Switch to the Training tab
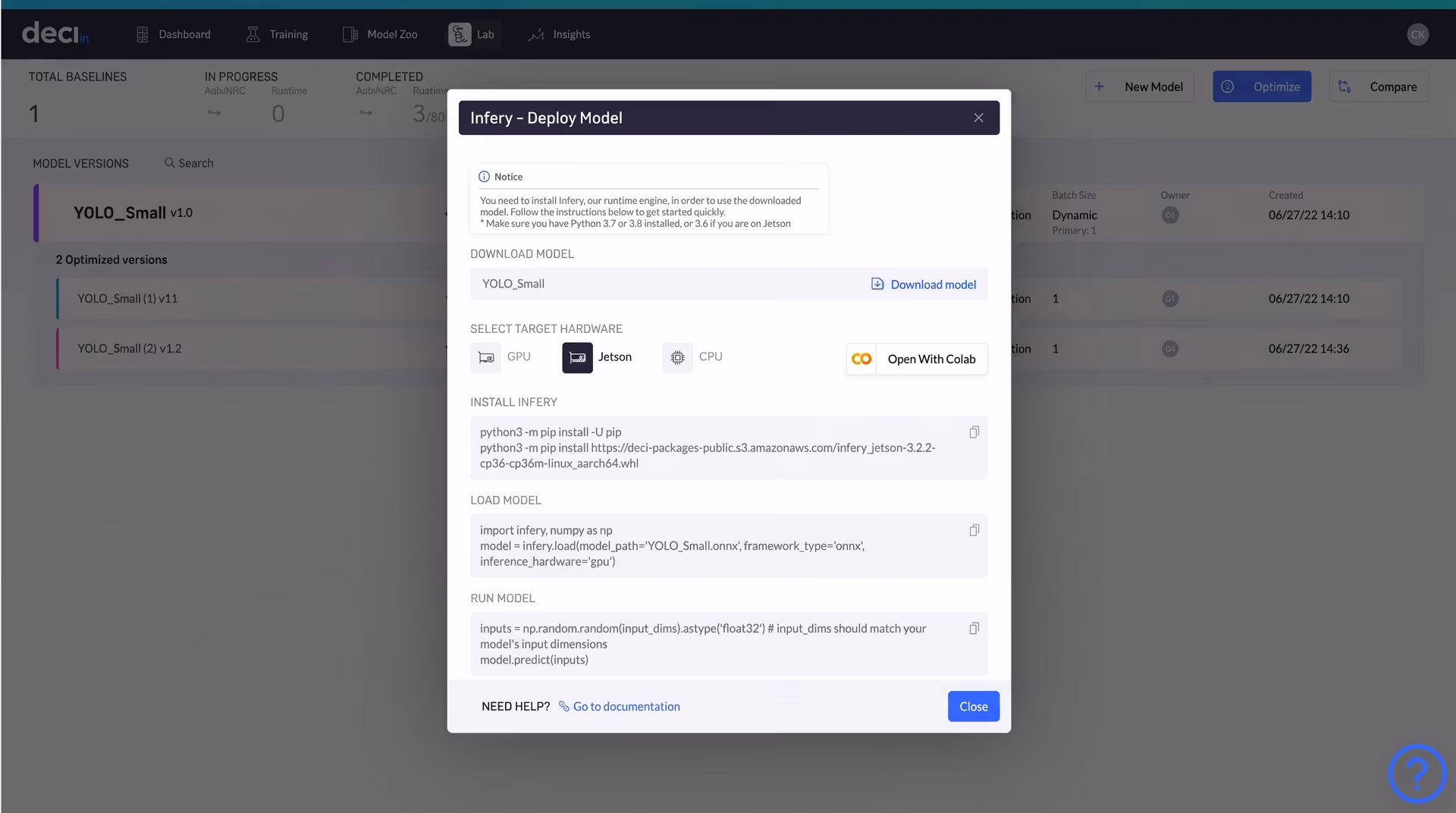 click(x=277, y=34)
